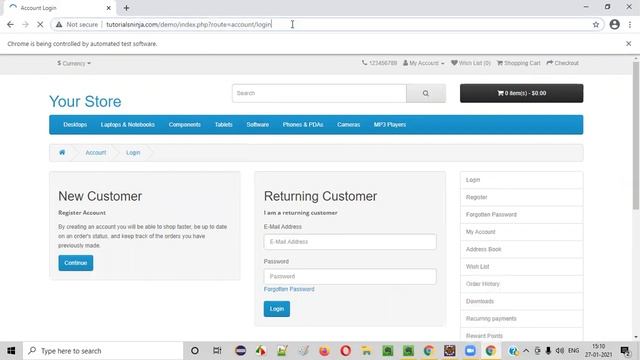Open Address Book in sidebar
The width and height of the screenshot is (640, 360).
(521, 249)
